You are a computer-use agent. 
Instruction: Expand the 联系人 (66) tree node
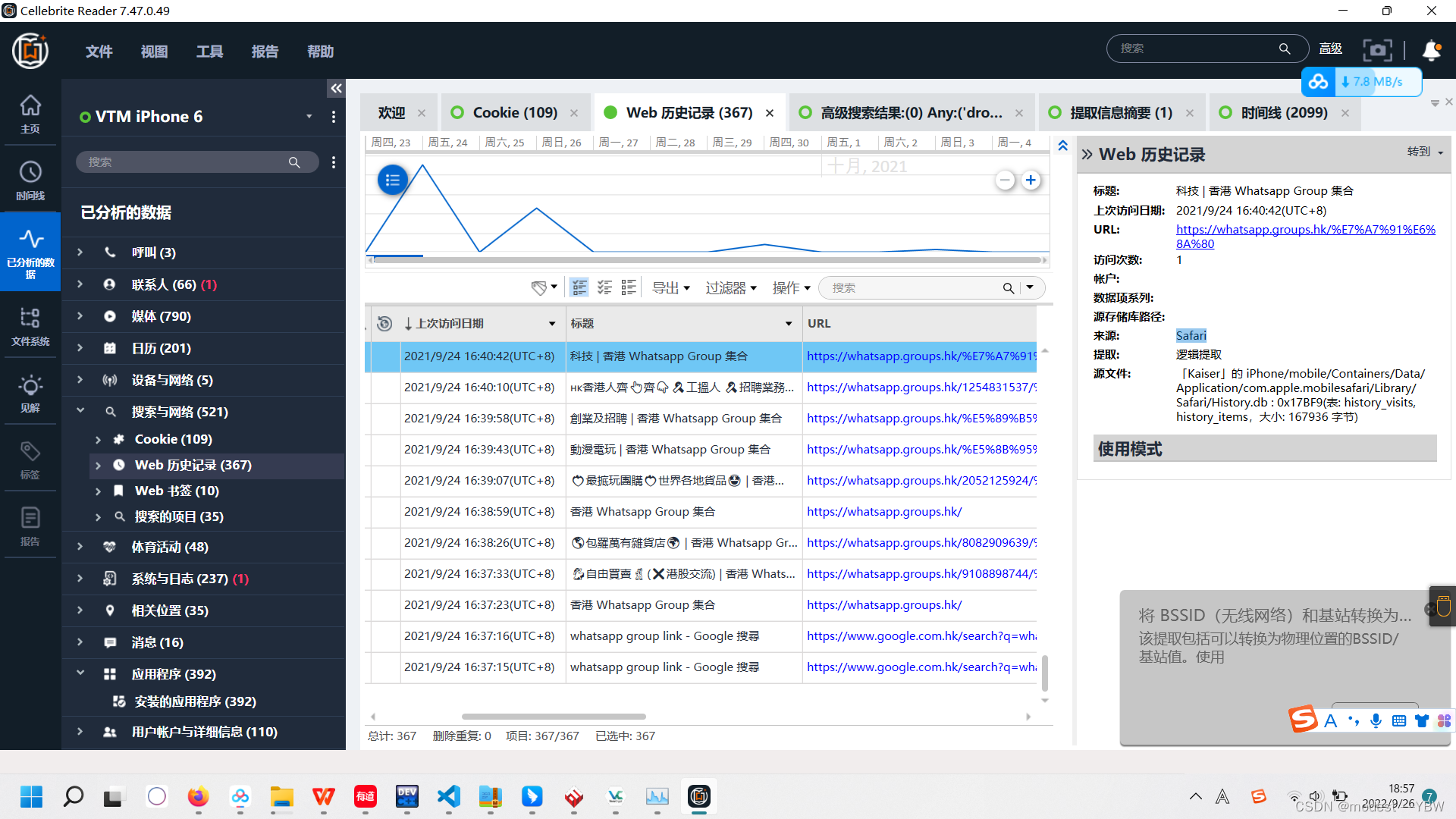point(80,284)
